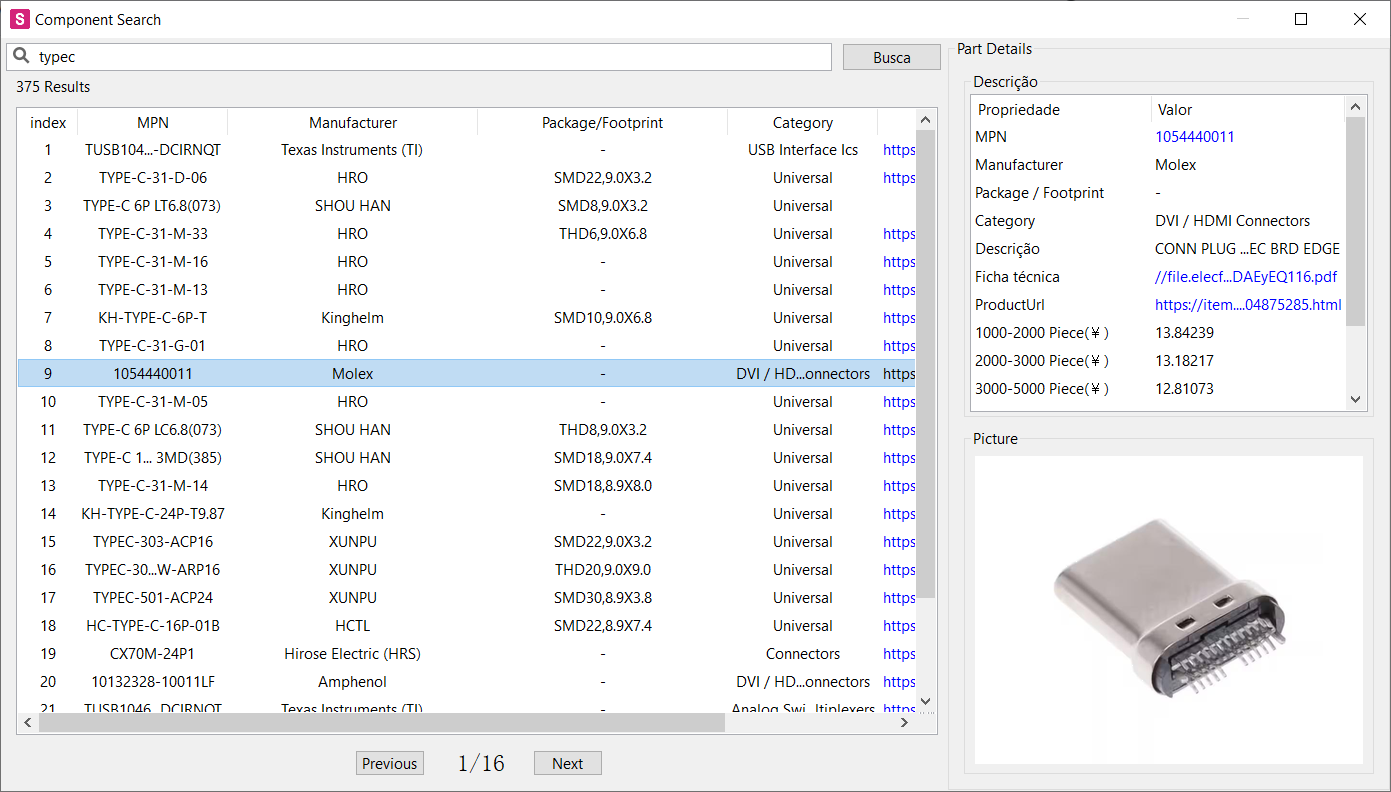Select the TYPE-C-31-M-16 row
Viewport: 1391px width, 792px height.
466,262
